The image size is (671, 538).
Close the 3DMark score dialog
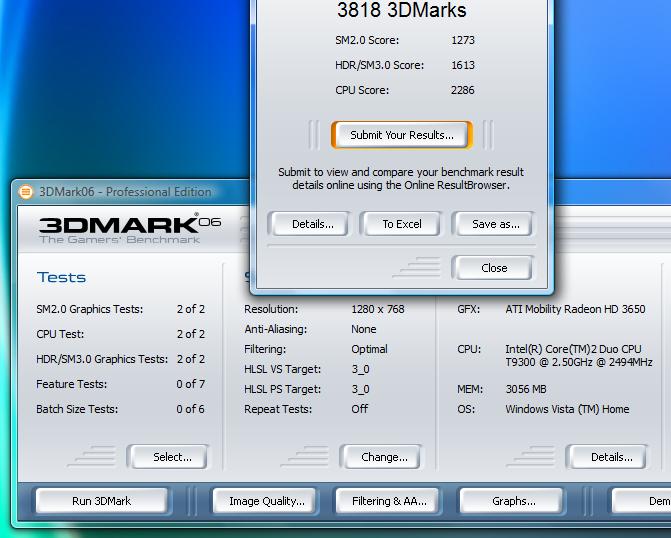point(493,268)
